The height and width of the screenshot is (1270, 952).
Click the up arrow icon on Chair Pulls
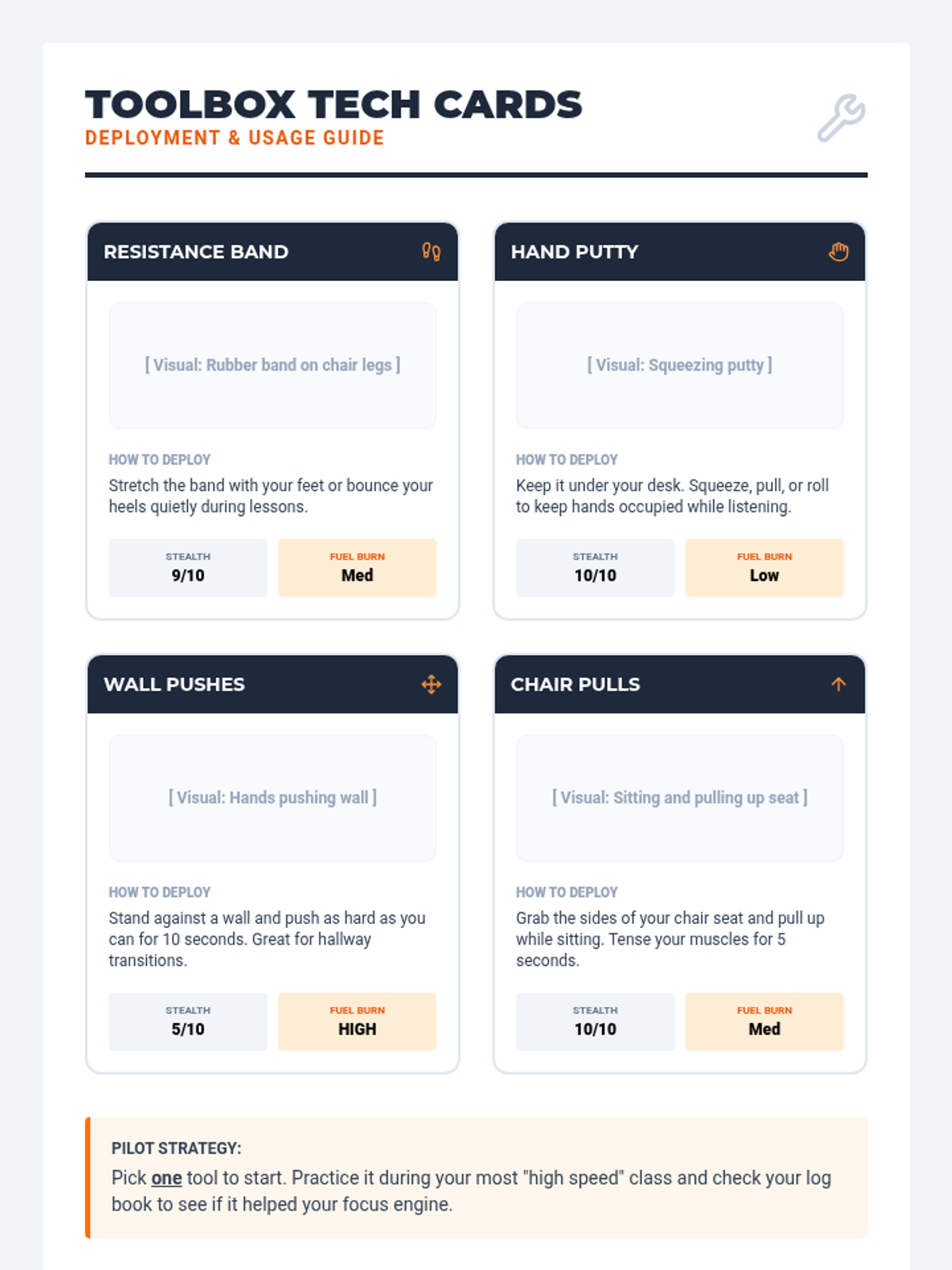click(839, 684)
